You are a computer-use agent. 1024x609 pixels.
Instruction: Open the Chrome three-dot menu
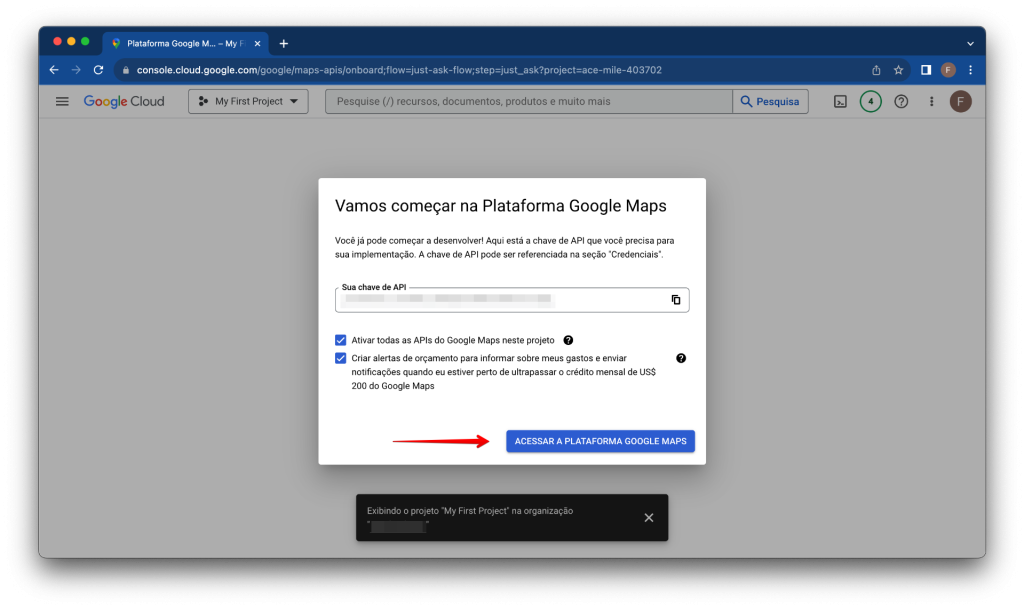point(970,70)
